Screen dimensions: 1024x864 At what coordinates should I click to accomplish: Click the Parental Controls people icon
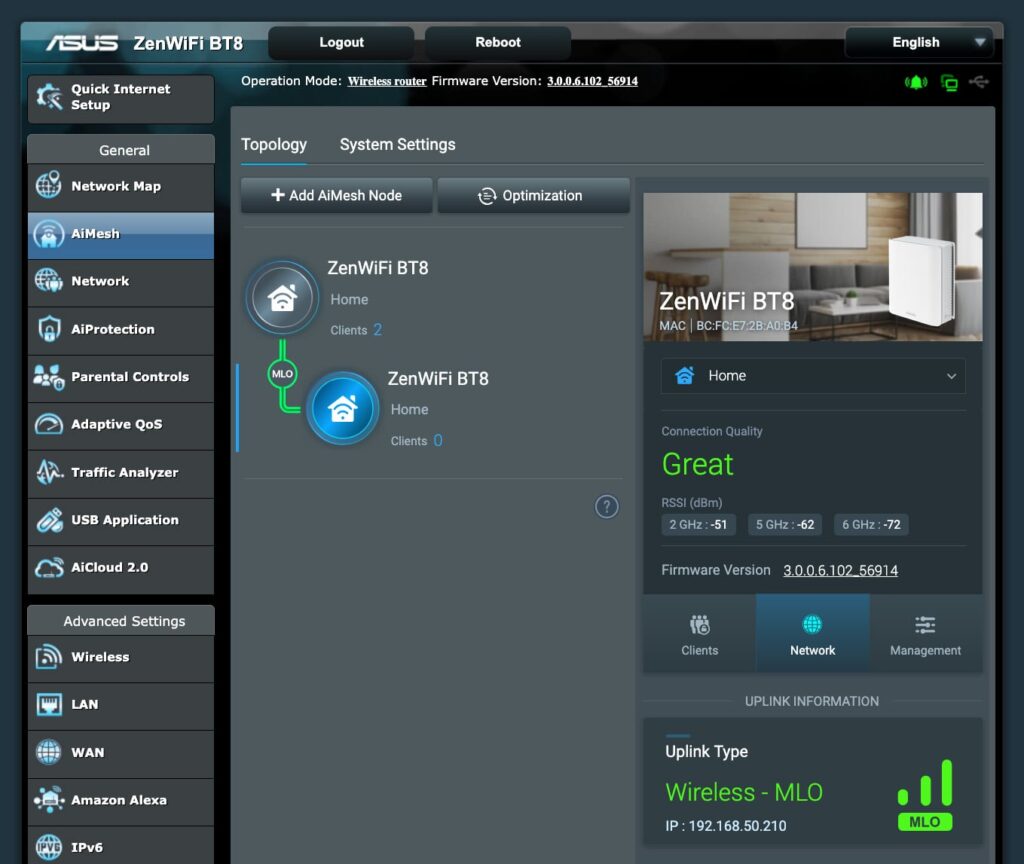[x=49, y=377]
